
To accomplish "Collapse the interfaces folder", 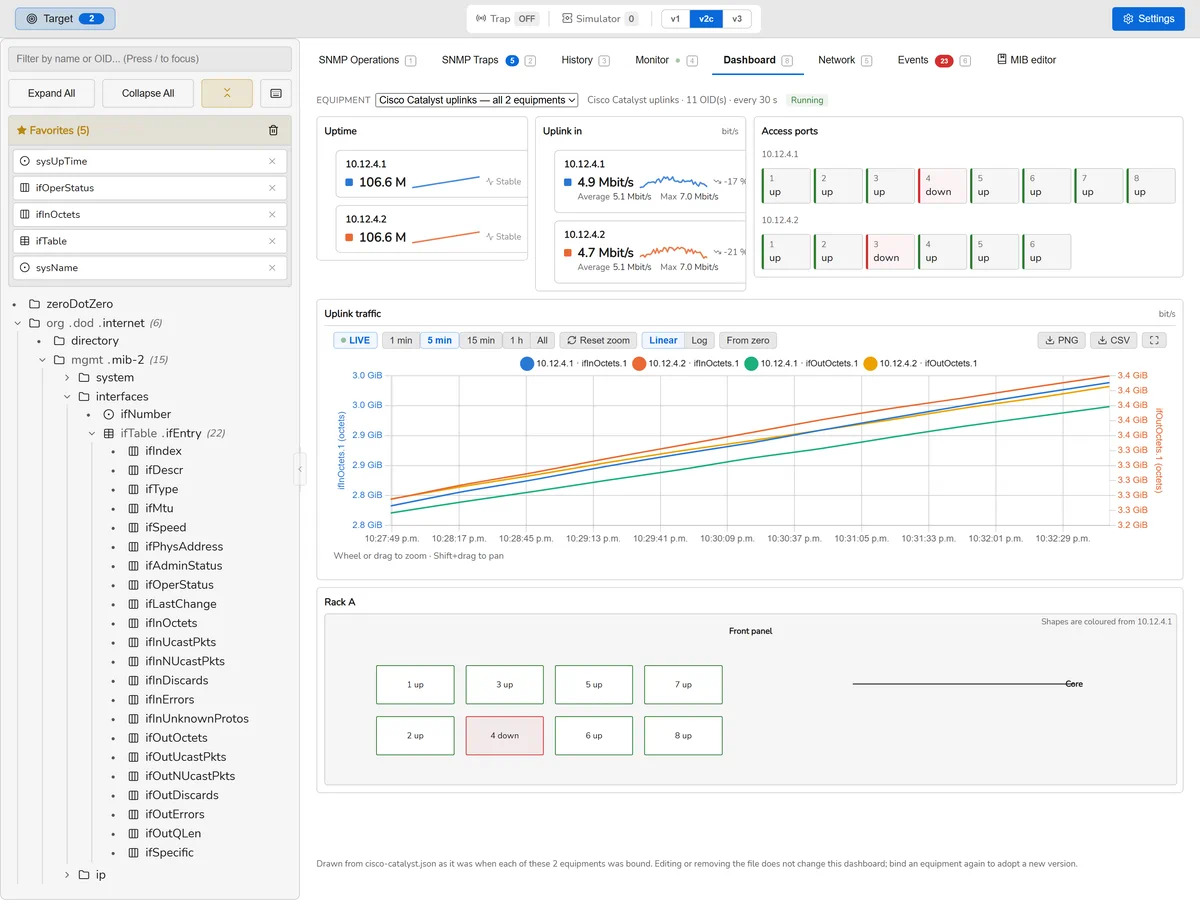I will click(68, 397).
